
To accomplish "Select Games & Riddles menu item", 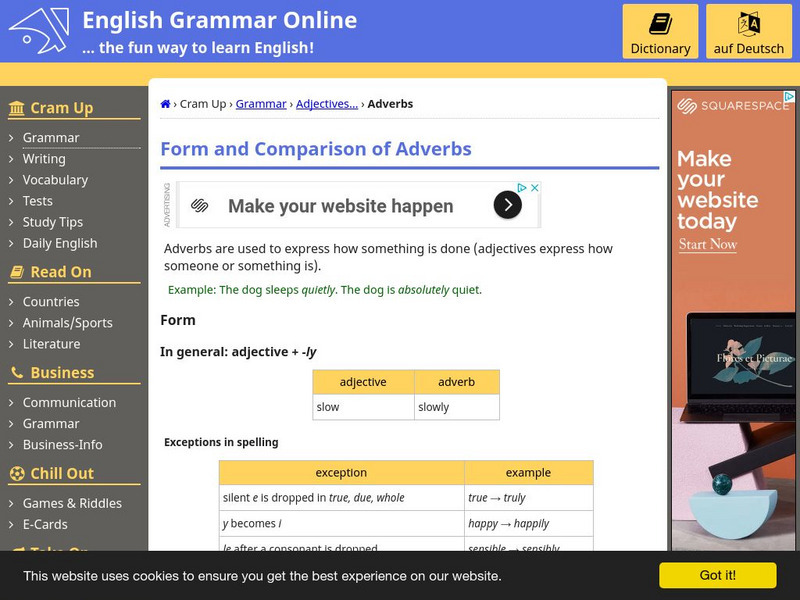I will (x=72, y=504).
